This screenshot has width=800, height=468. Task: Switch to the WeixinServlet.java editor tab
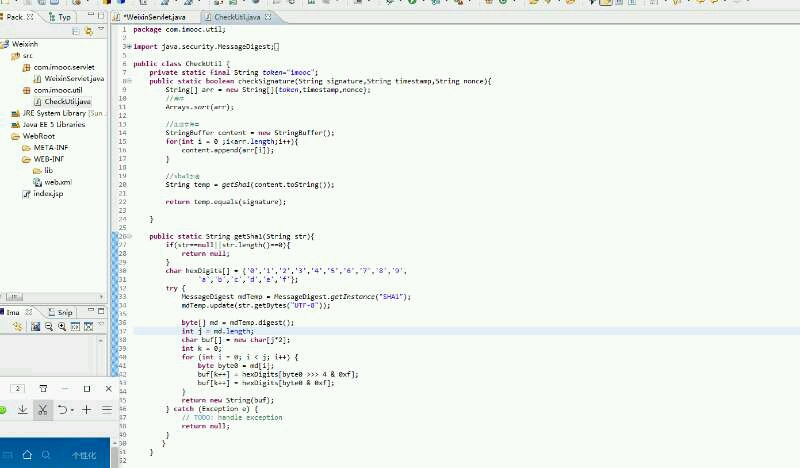[155, 17]
